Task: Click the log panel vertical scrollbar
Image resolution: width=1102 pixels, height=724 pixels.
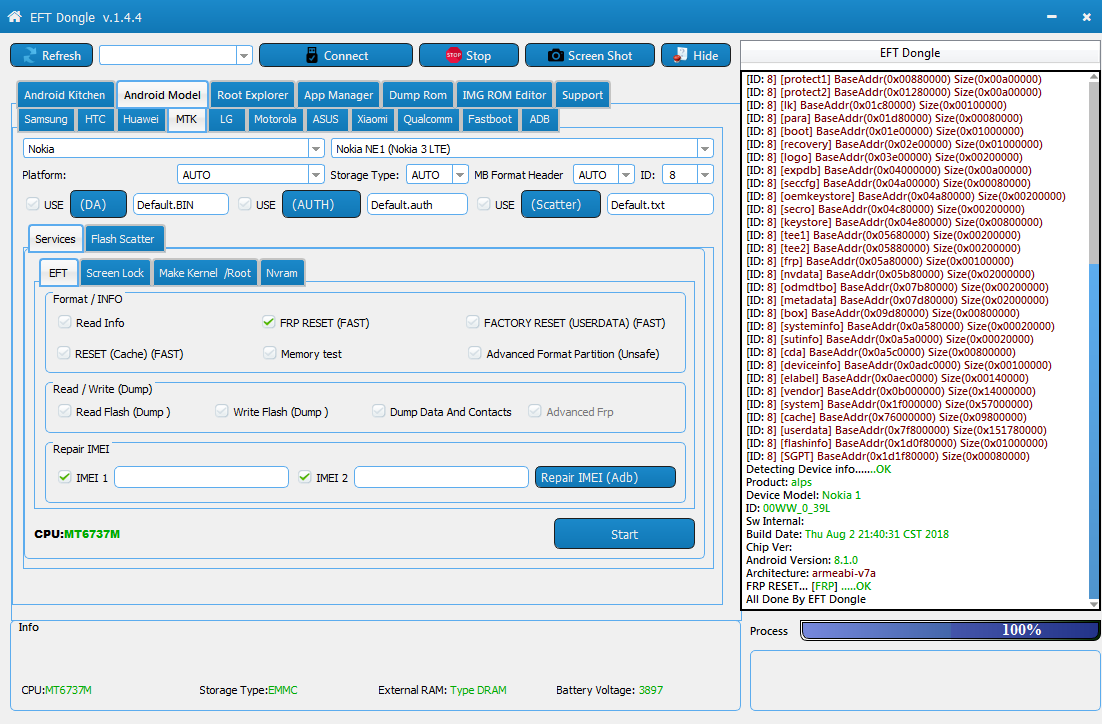Action: (x=1094, y=400)
